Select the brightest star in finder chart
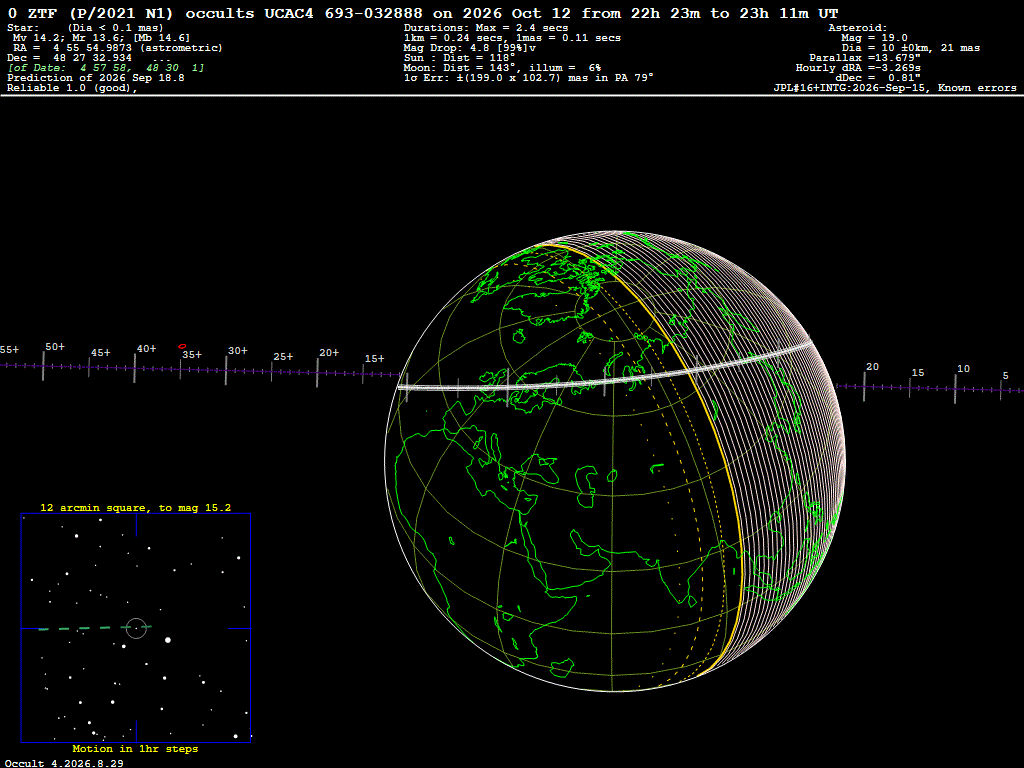The height and width of the screenshot is (768, 1024). tap(168, 640)
